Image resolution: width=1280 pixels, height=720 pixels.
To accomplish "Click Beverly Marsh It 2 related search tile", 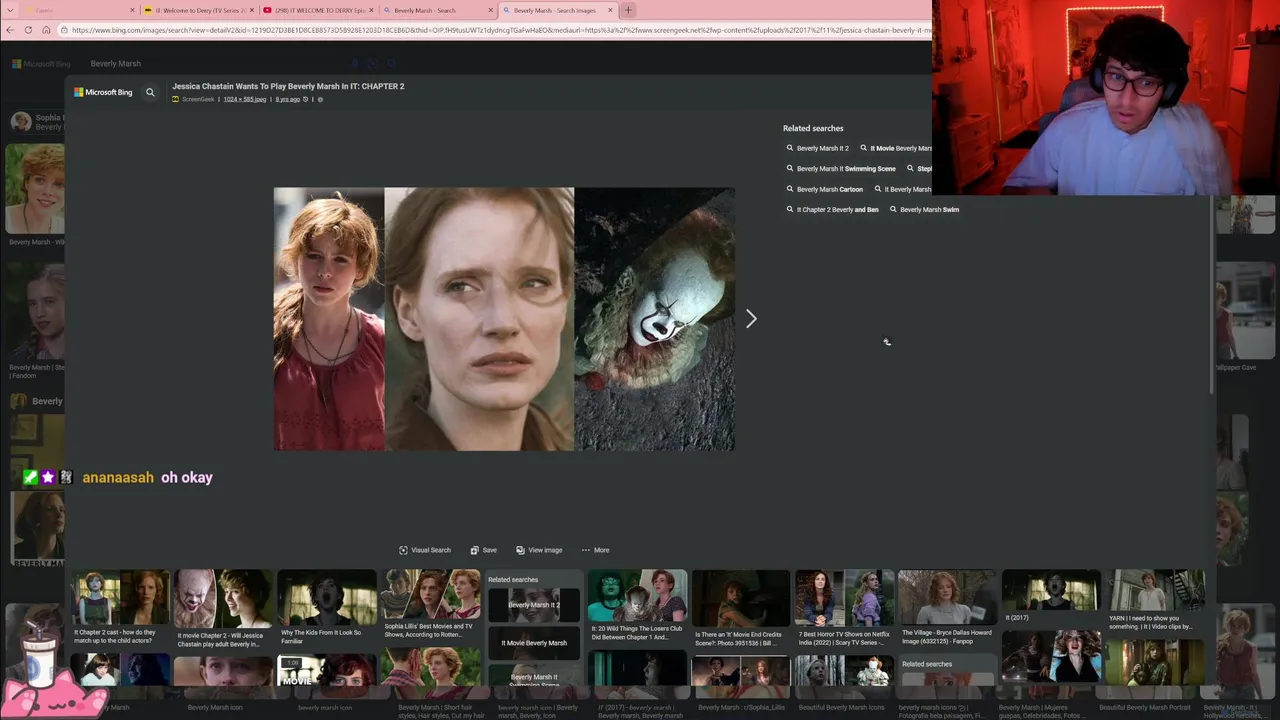I will 534,605.
